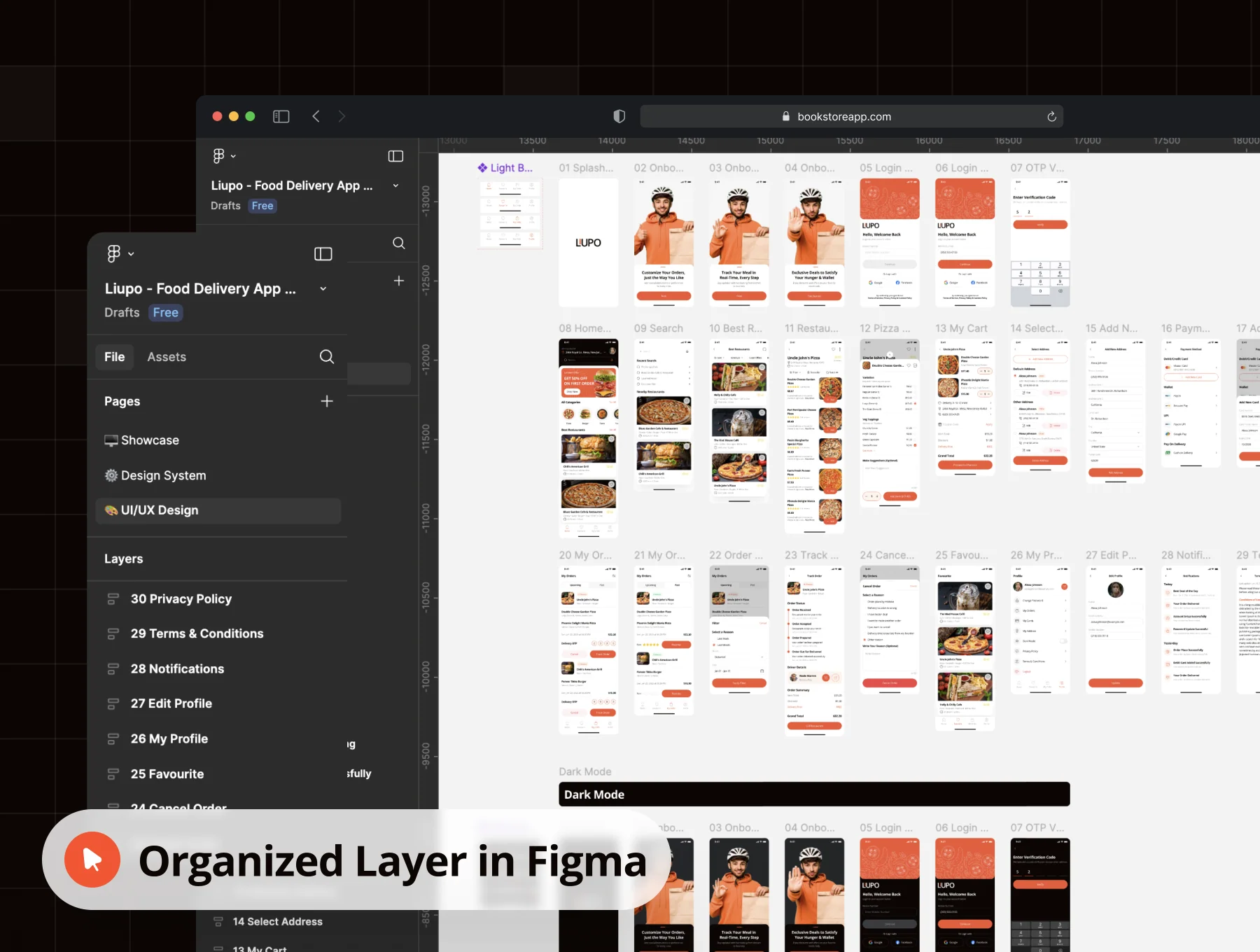This screenshot has height=952, width=1260.
Task: Select the 23 Track Order frame
Action: (814, 651)
